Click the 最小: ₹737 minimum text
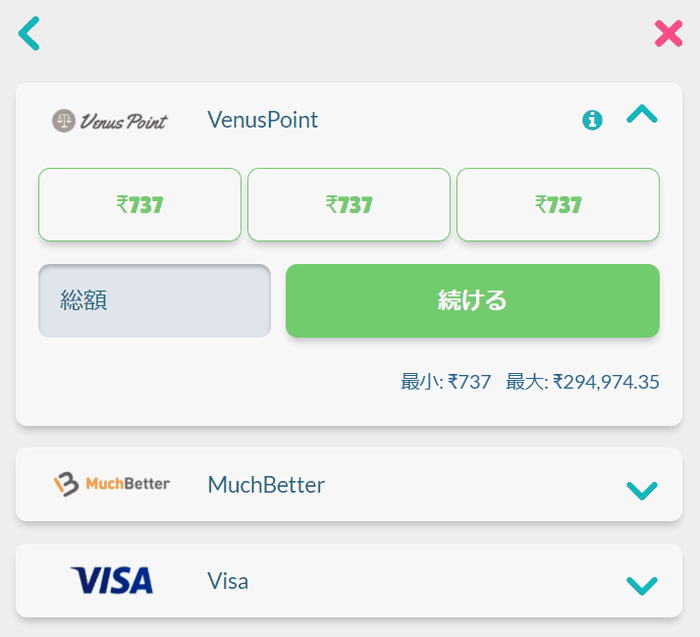Screen dimensions: 700x637 pyautogui.click(x=446, y=381)
